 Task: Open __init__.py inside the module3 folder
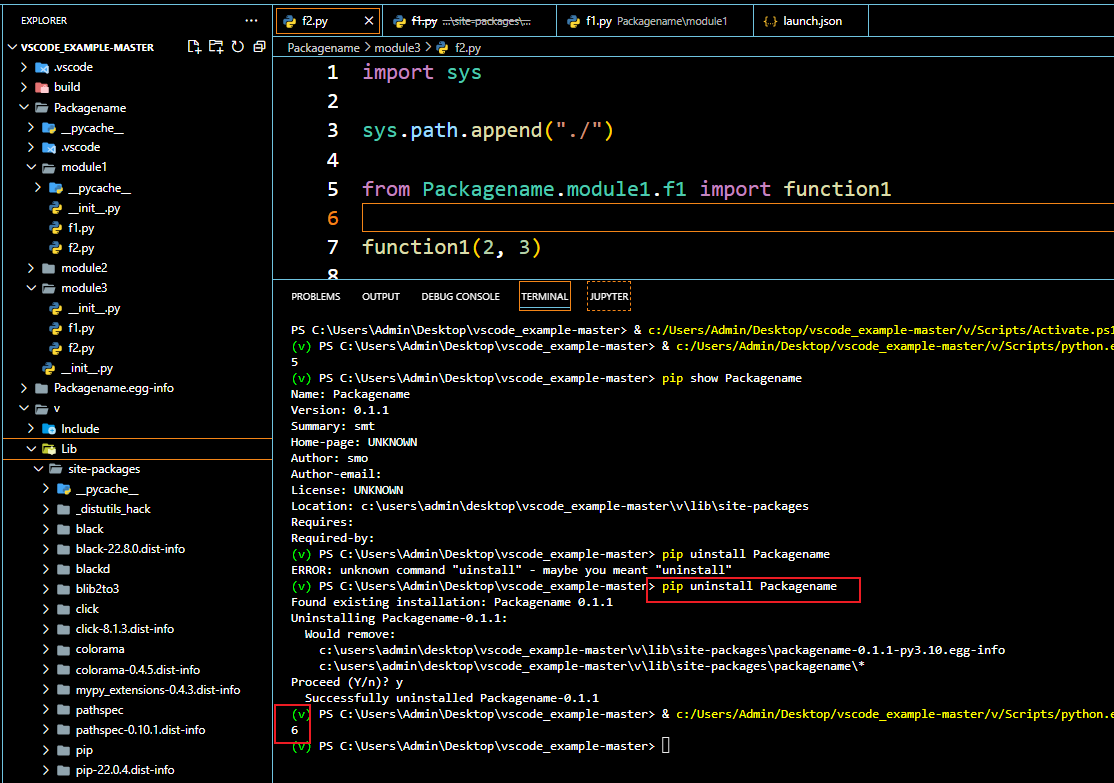[93, 308]
